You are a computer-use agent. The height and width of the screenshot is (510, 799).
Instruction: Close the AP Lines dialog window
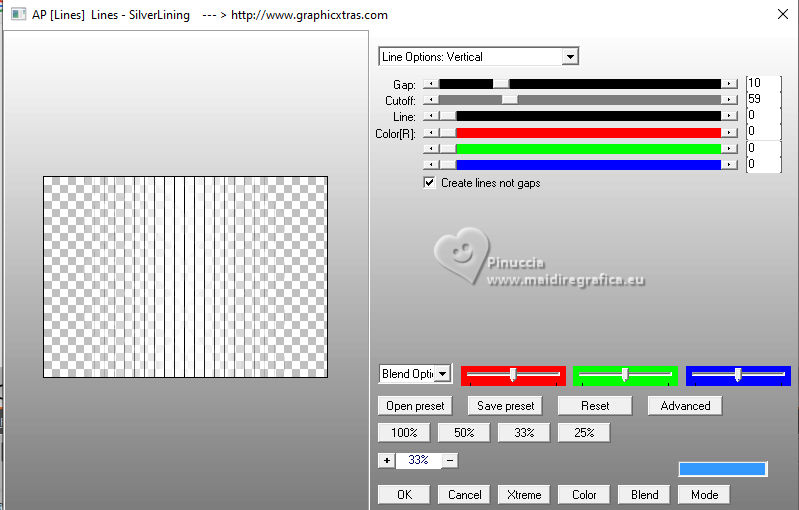[783, 14]
